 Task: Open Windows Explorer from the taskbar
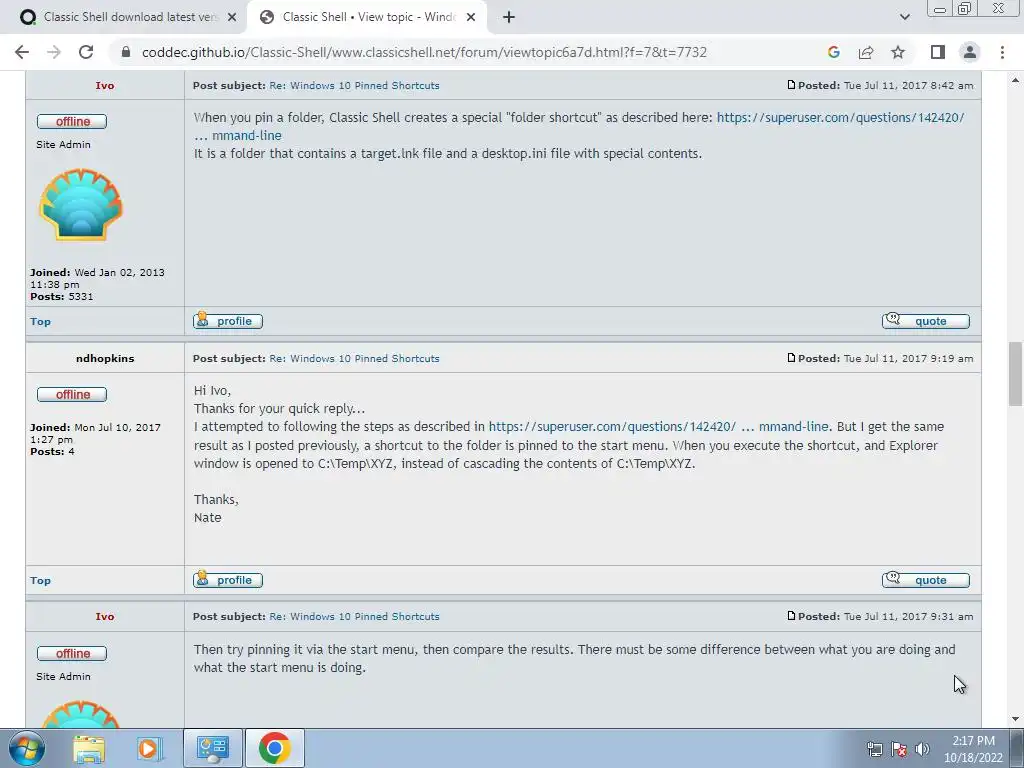click(89, 748)
